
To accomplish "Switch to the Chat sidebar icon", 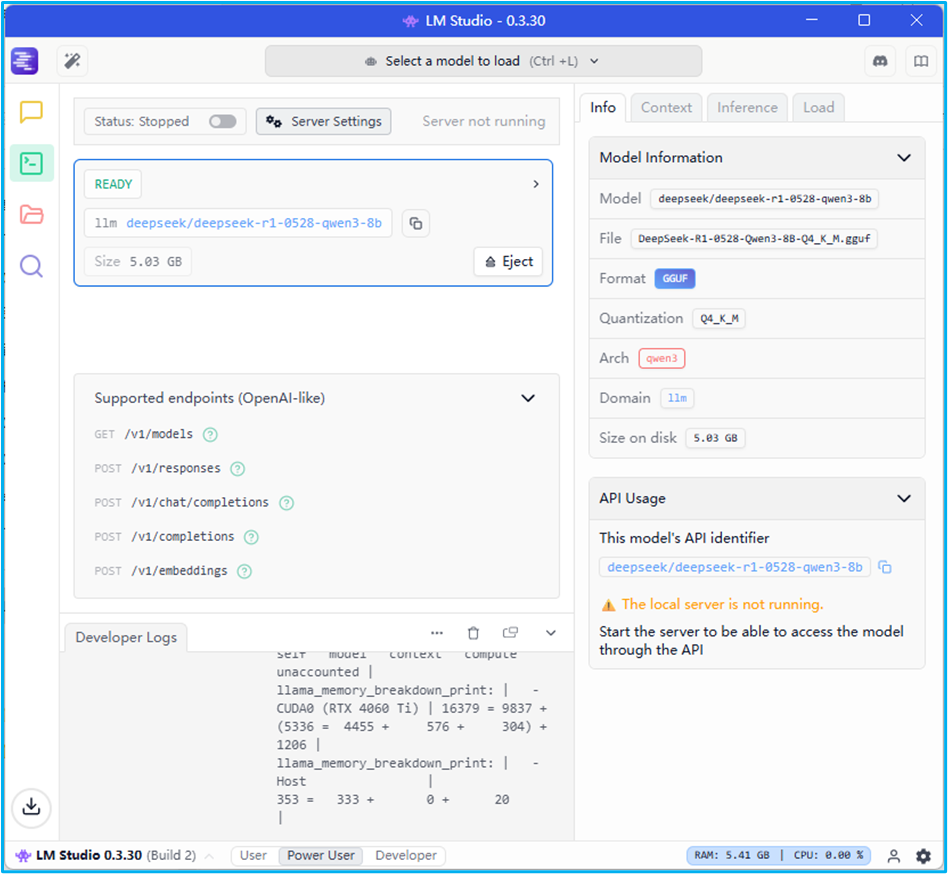I will click(x=31, y=112).
